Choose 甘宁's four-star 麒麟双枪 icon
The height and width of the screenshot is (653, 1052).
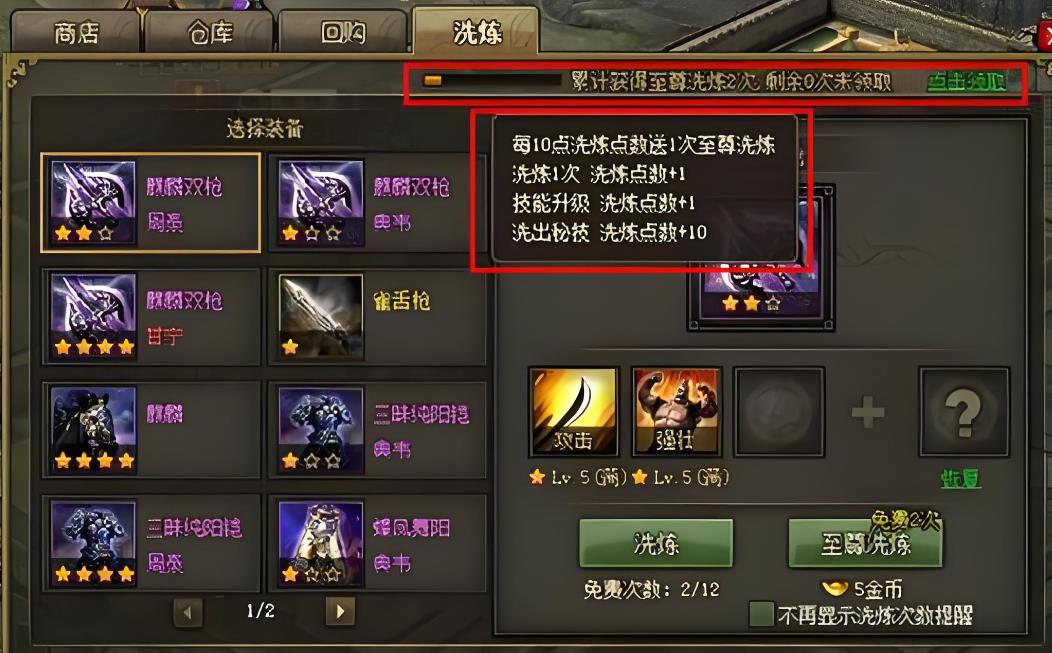tap(93, 317)
